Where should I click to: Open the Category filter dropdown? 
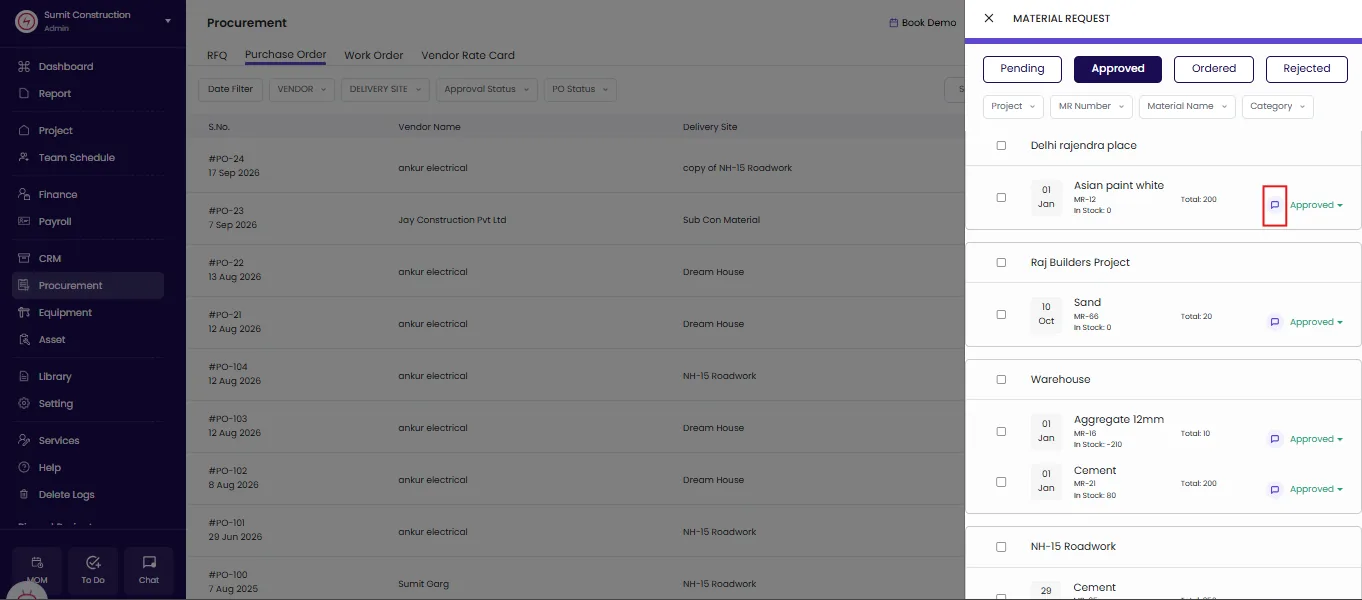pos(1277,106)
